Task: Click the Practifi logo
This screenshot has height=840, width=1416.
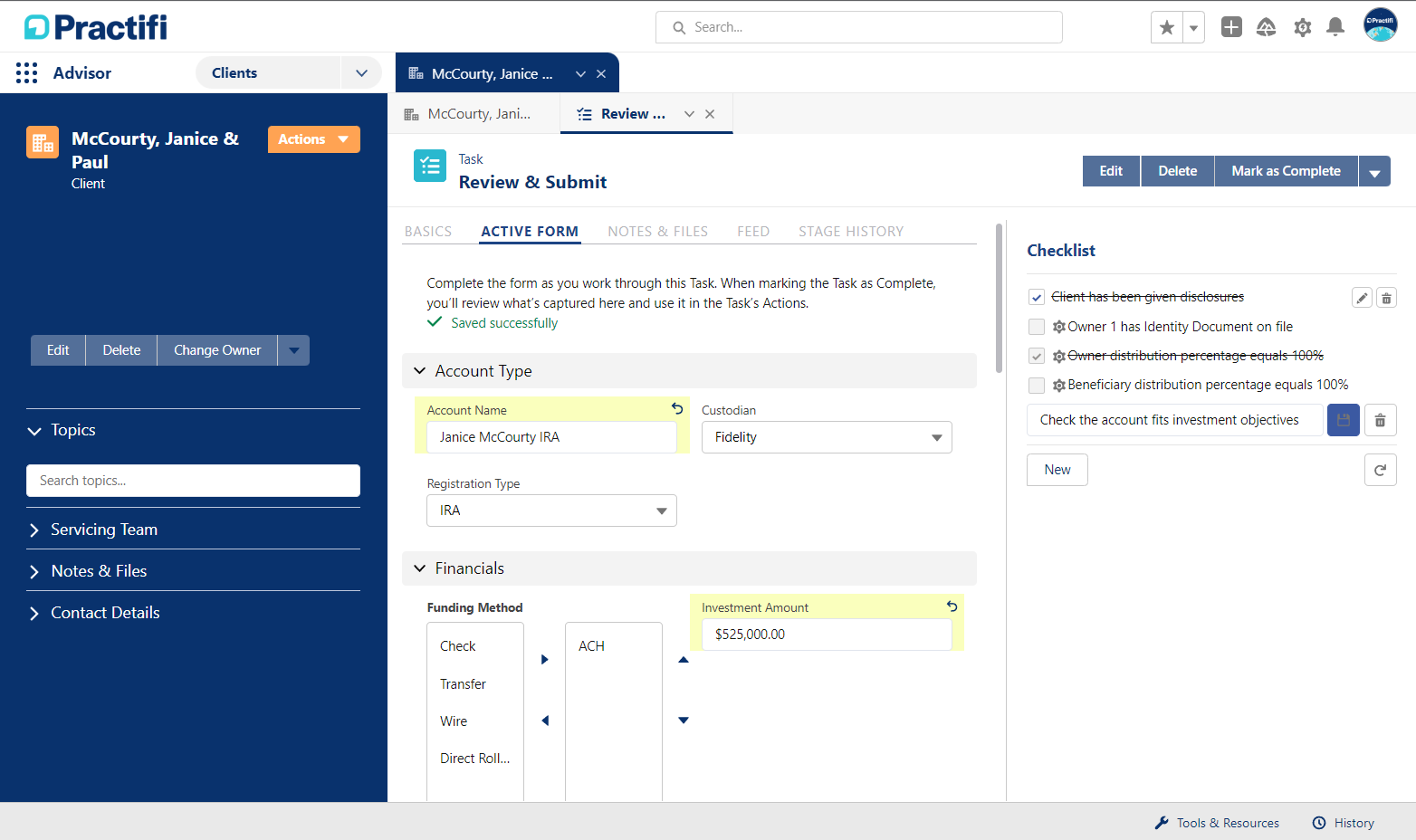Action: pos(96,27)
